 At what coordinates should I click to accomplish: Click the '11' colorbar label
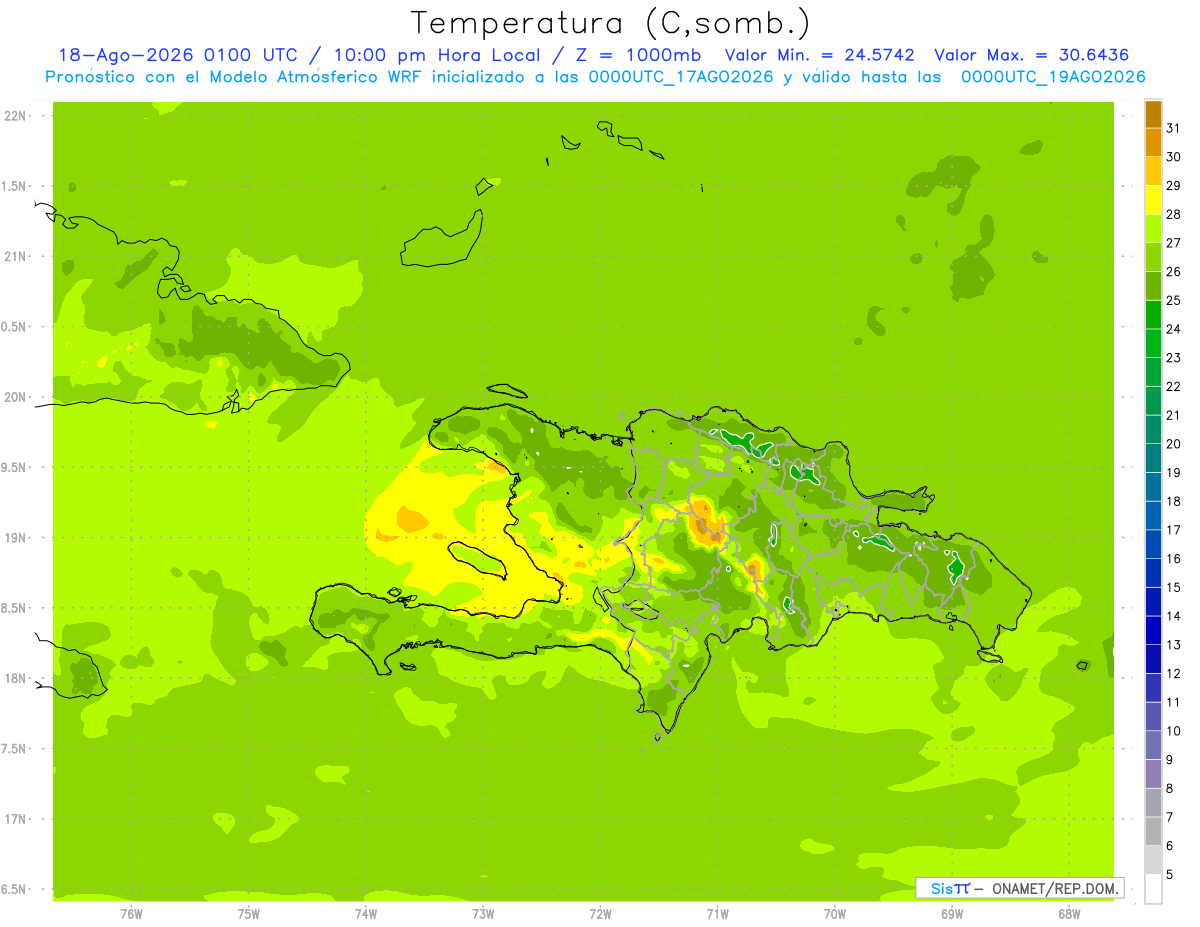[1174, 702]
